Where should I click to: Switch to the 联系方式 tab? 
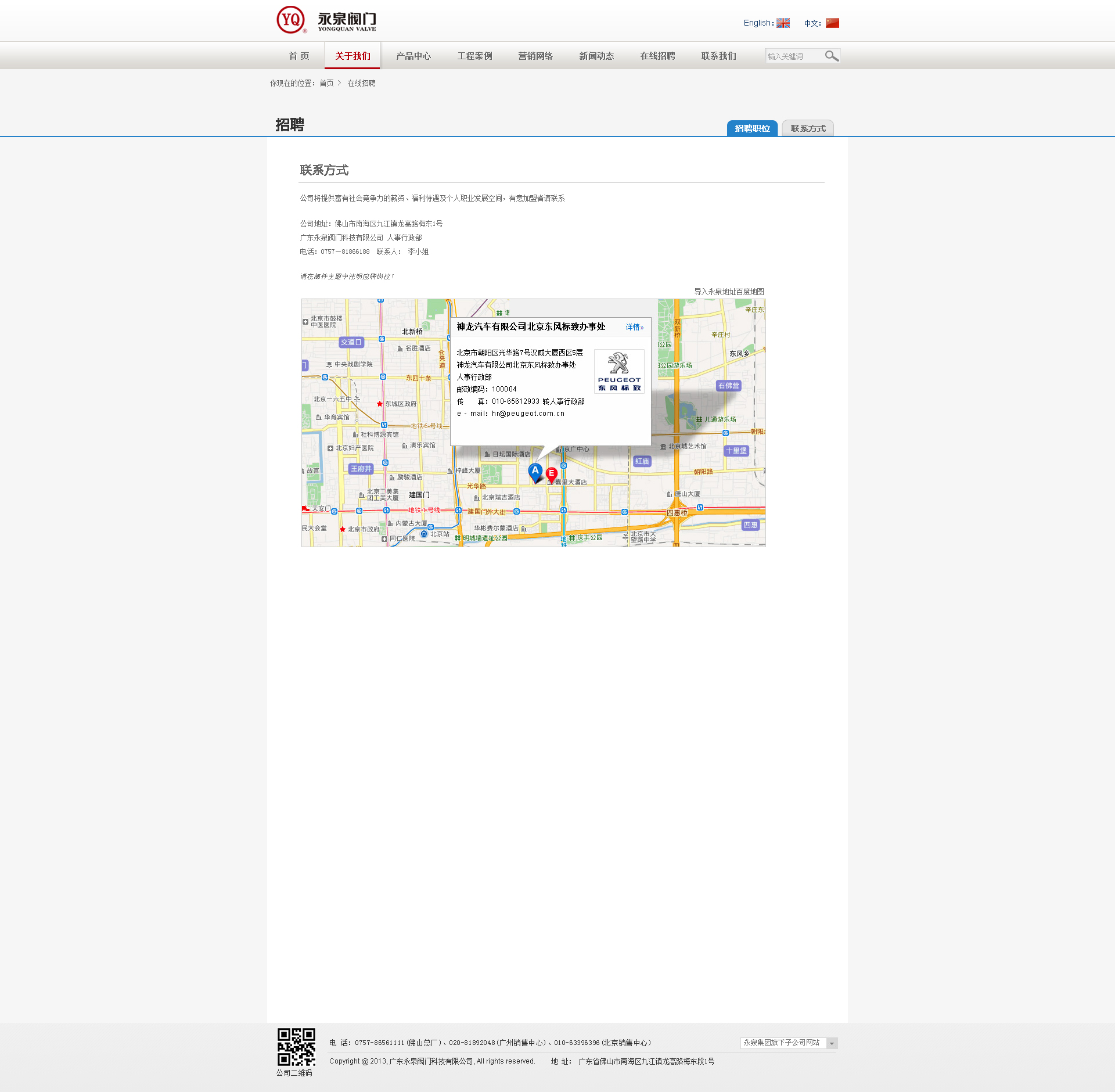(x=808, y=128)
